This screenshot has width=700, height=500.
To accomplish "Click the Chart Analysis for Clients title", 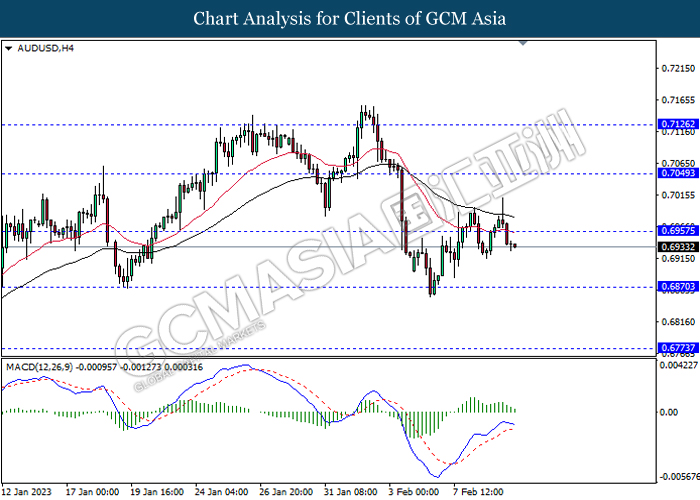I will 350,19.
